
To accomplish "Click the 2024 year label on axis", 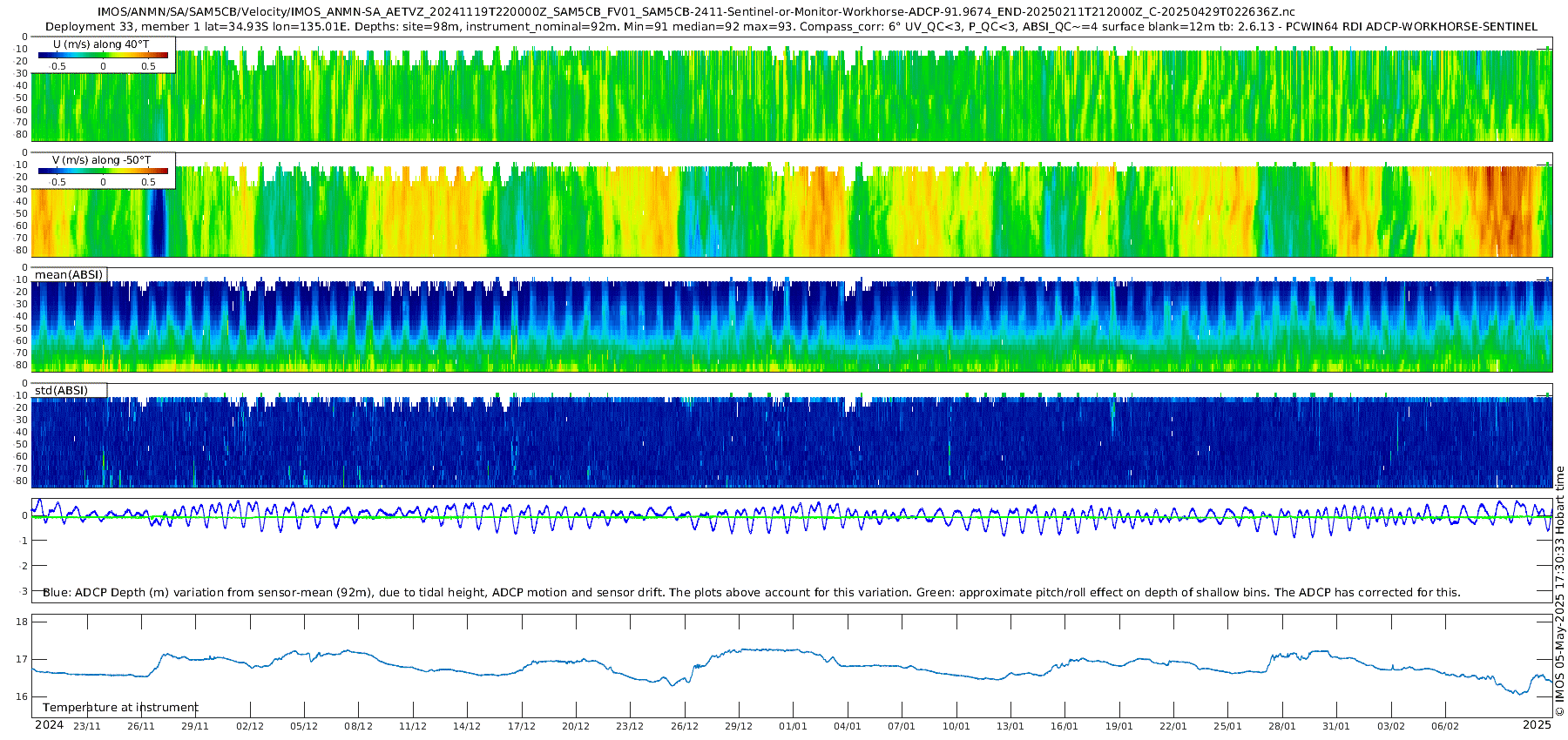I will [49, 725].
